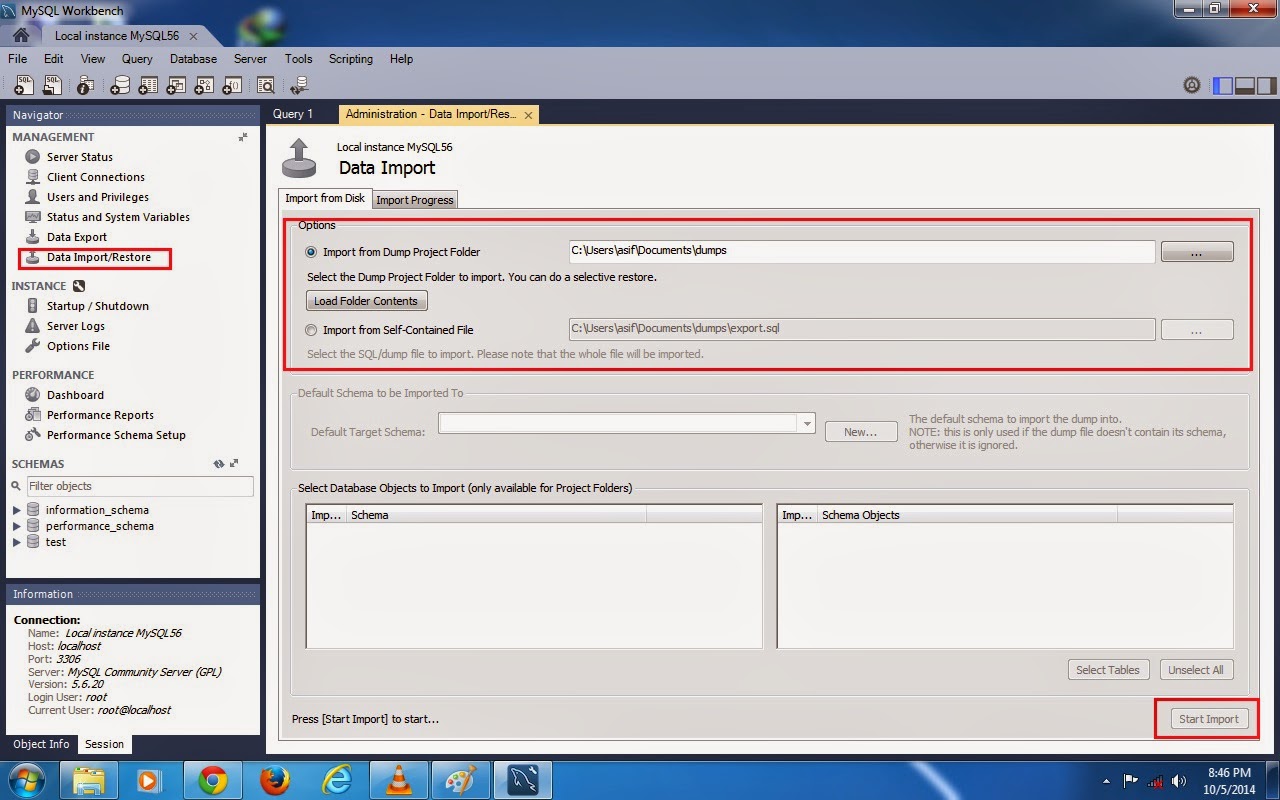Browse for the dump project folder button
1280x800 pixels.
(1197, 252)
